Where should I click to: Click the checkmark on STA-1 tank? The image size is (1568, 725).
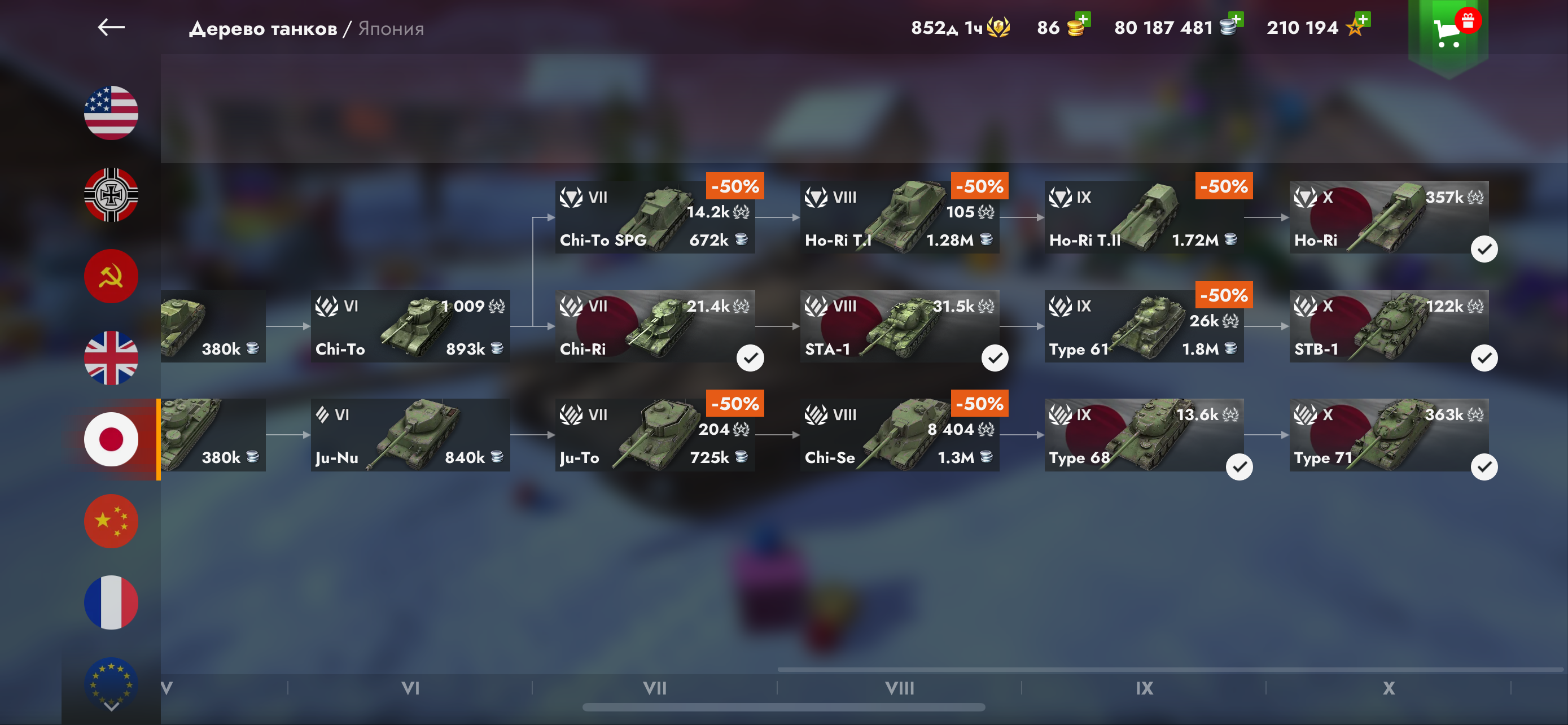pos(995,358)
